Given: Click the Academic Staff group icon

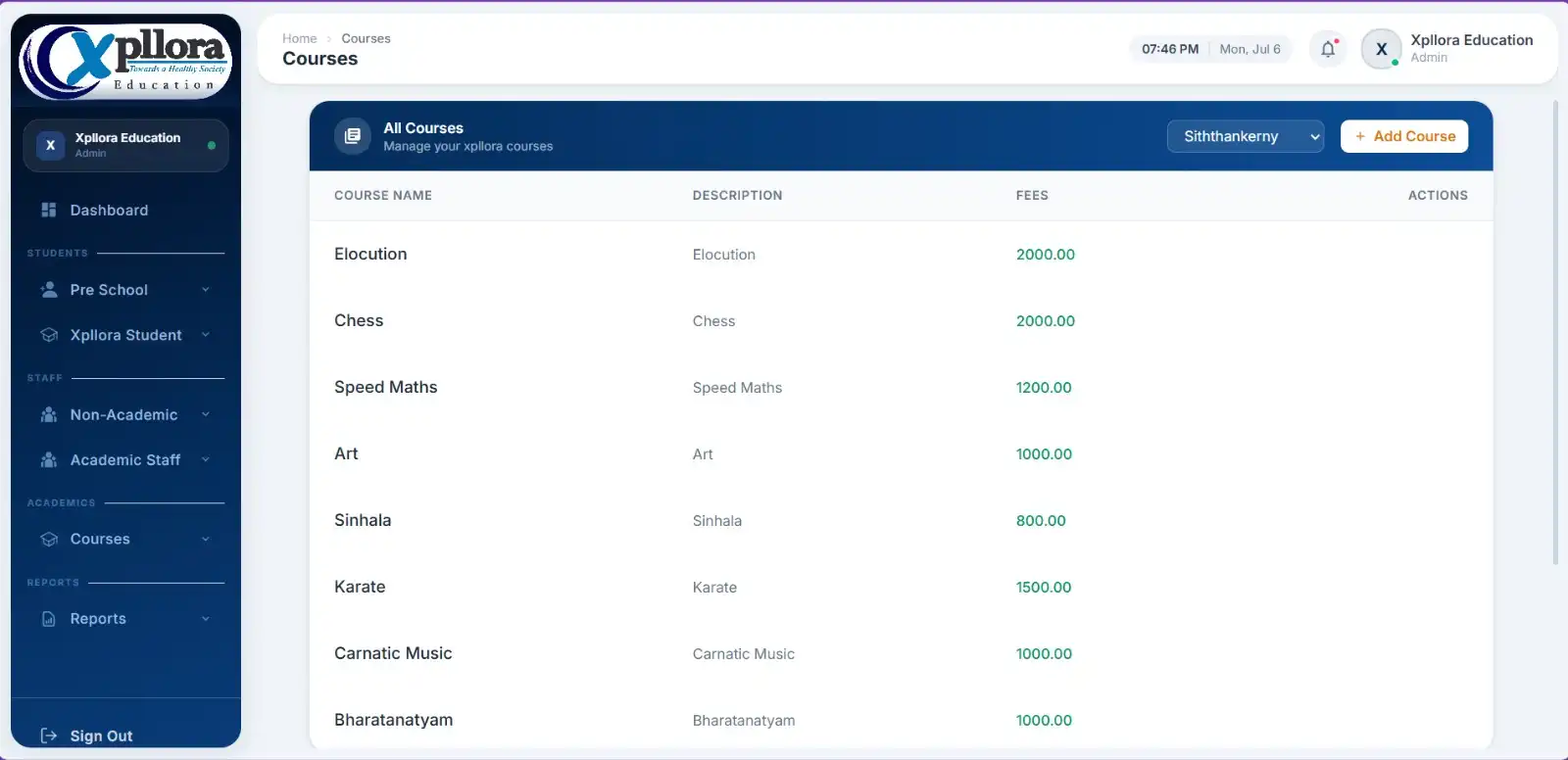Looking at the screenshot, I should click(x=49, y=460).
